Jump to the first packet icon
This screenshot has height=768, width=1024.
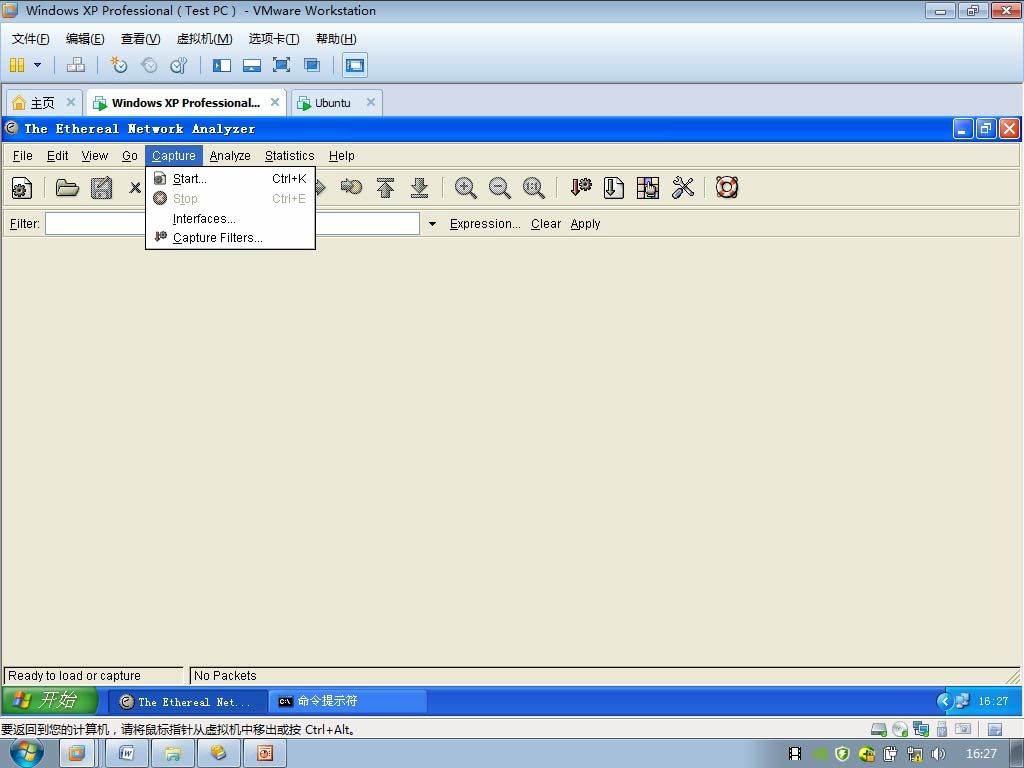(x=385, y=187)
